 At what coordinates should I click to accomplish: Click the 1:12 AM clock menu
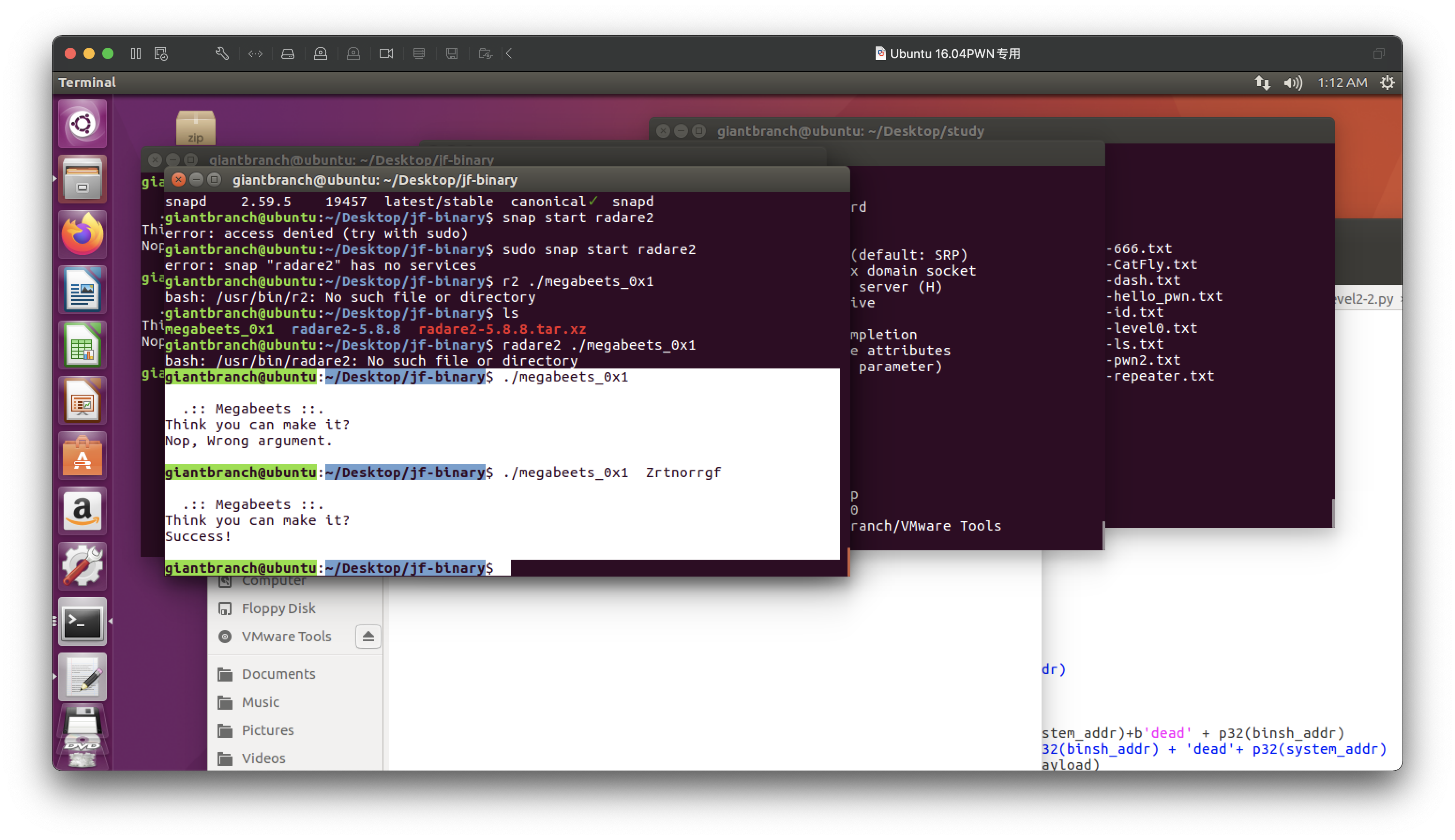pos(1342,82)
